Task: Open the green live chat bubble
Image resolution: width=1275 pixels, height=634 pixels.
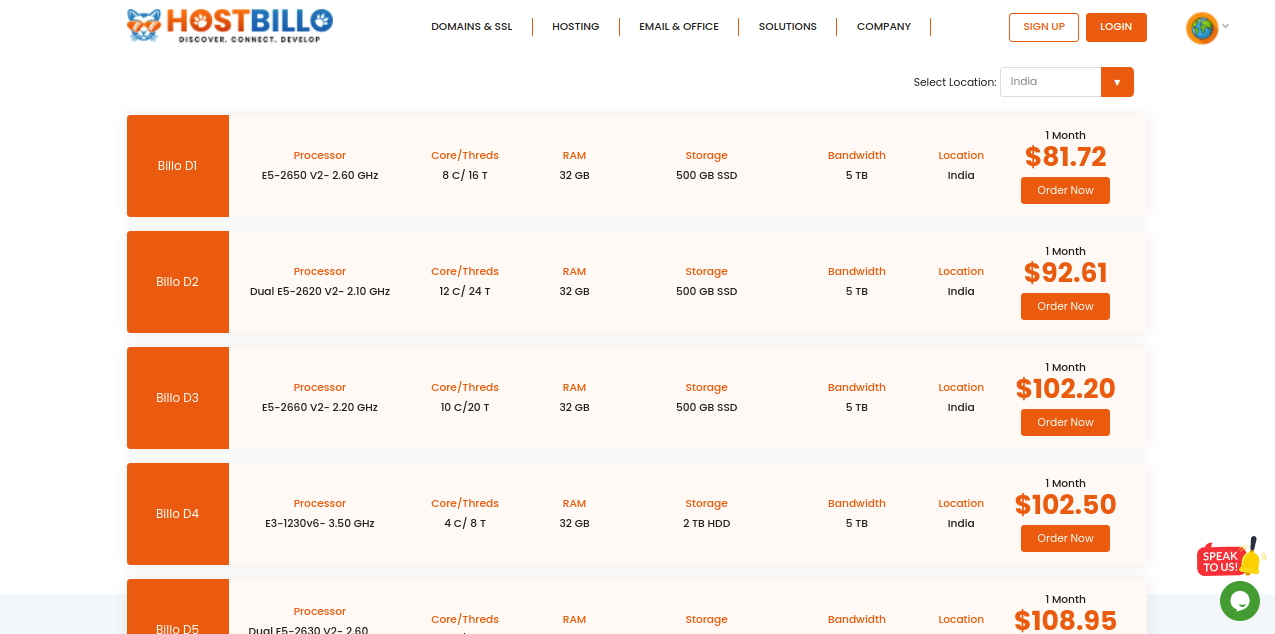Action: [x=1239, y=601]
